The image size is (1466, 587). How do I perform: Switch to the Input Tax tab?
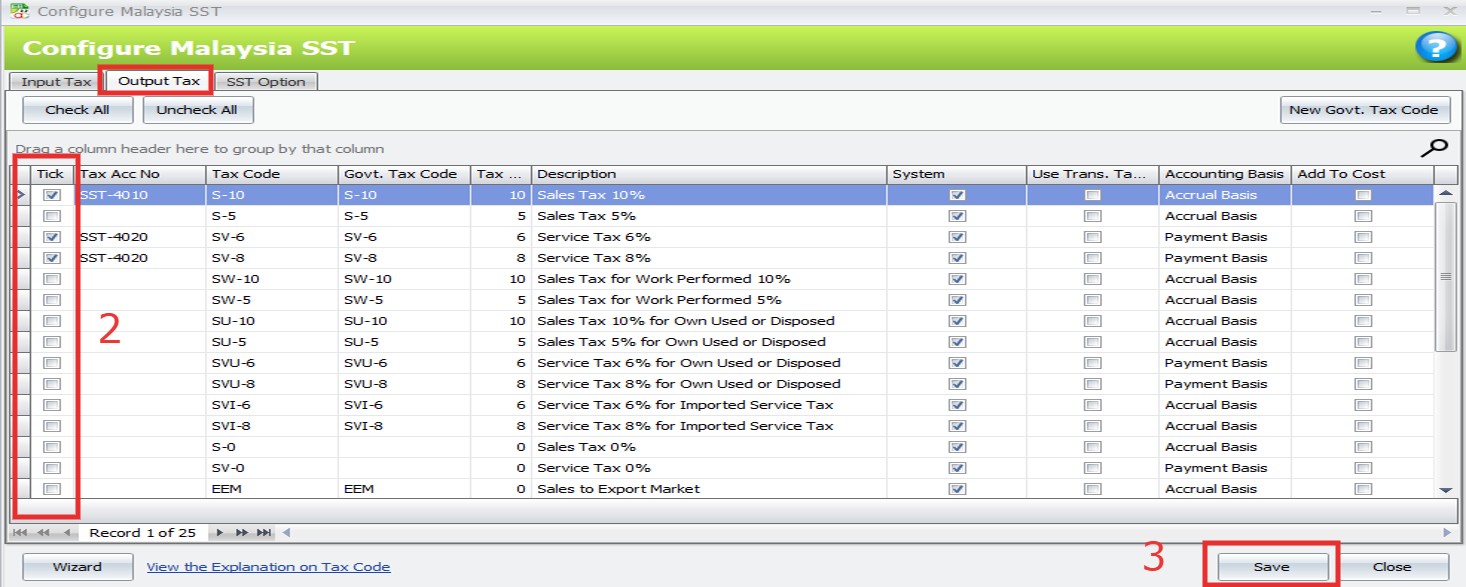[56, 82]
